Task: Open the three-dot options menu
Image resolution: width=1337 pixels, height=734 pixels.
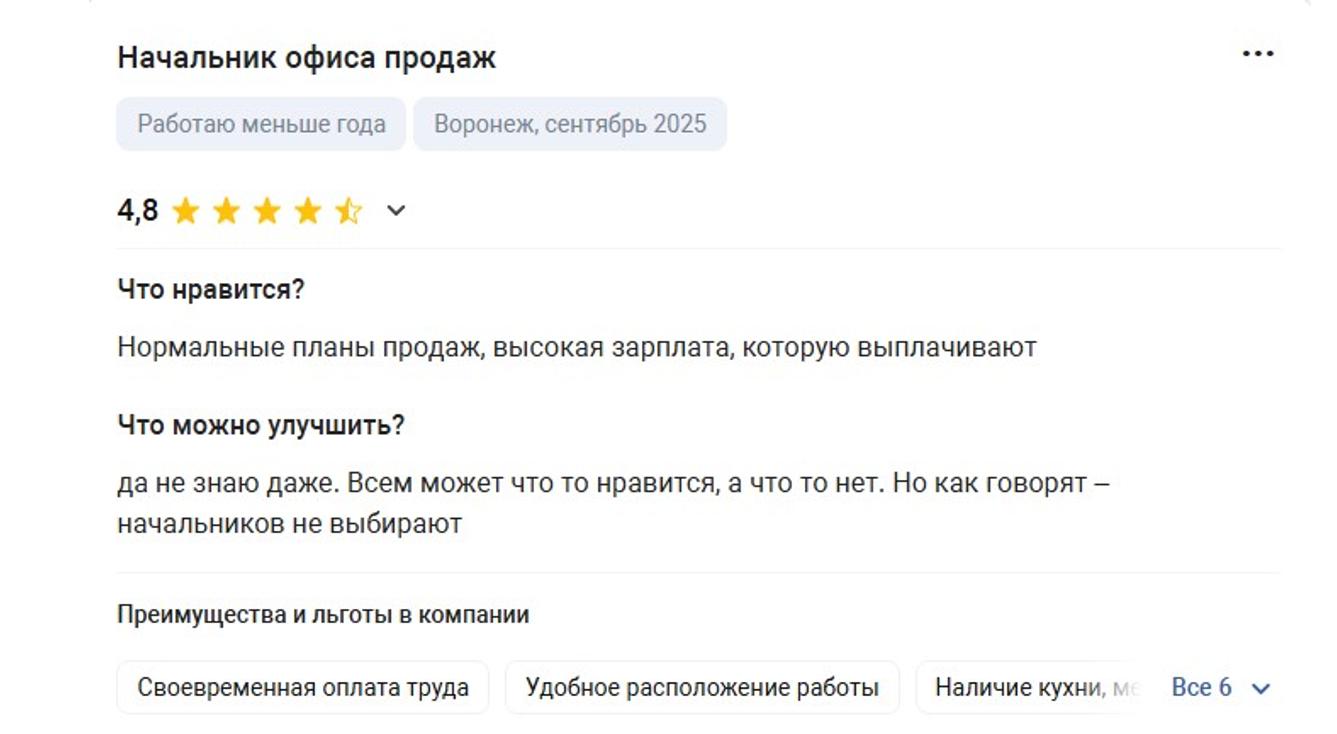Action: tap(1256, 52)
